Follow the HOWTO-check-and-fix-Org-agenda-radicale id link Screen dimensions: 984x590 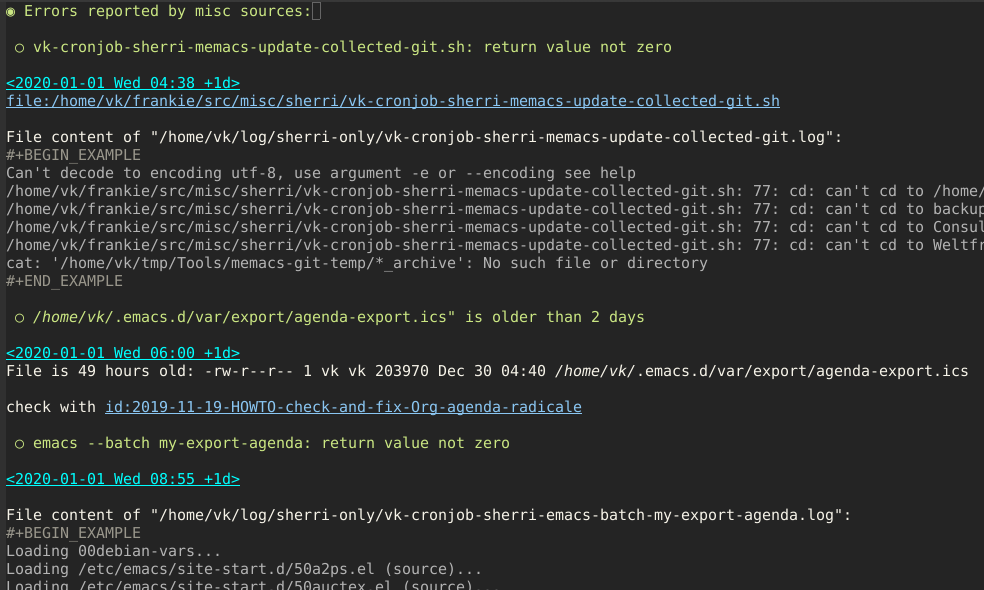(343, 406)
